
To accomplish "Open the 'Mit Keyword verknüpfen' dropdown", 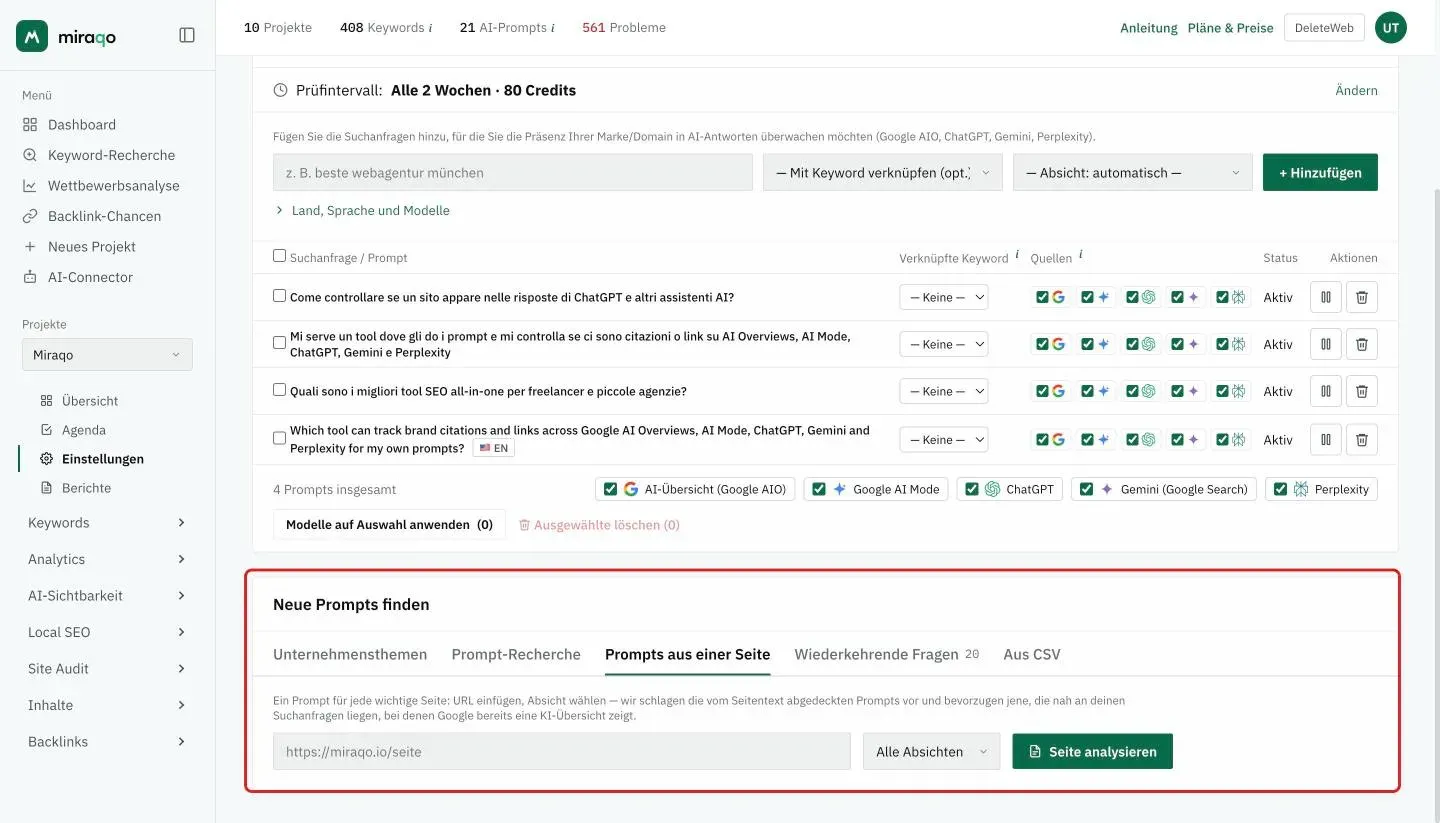I will click(883, 172).
